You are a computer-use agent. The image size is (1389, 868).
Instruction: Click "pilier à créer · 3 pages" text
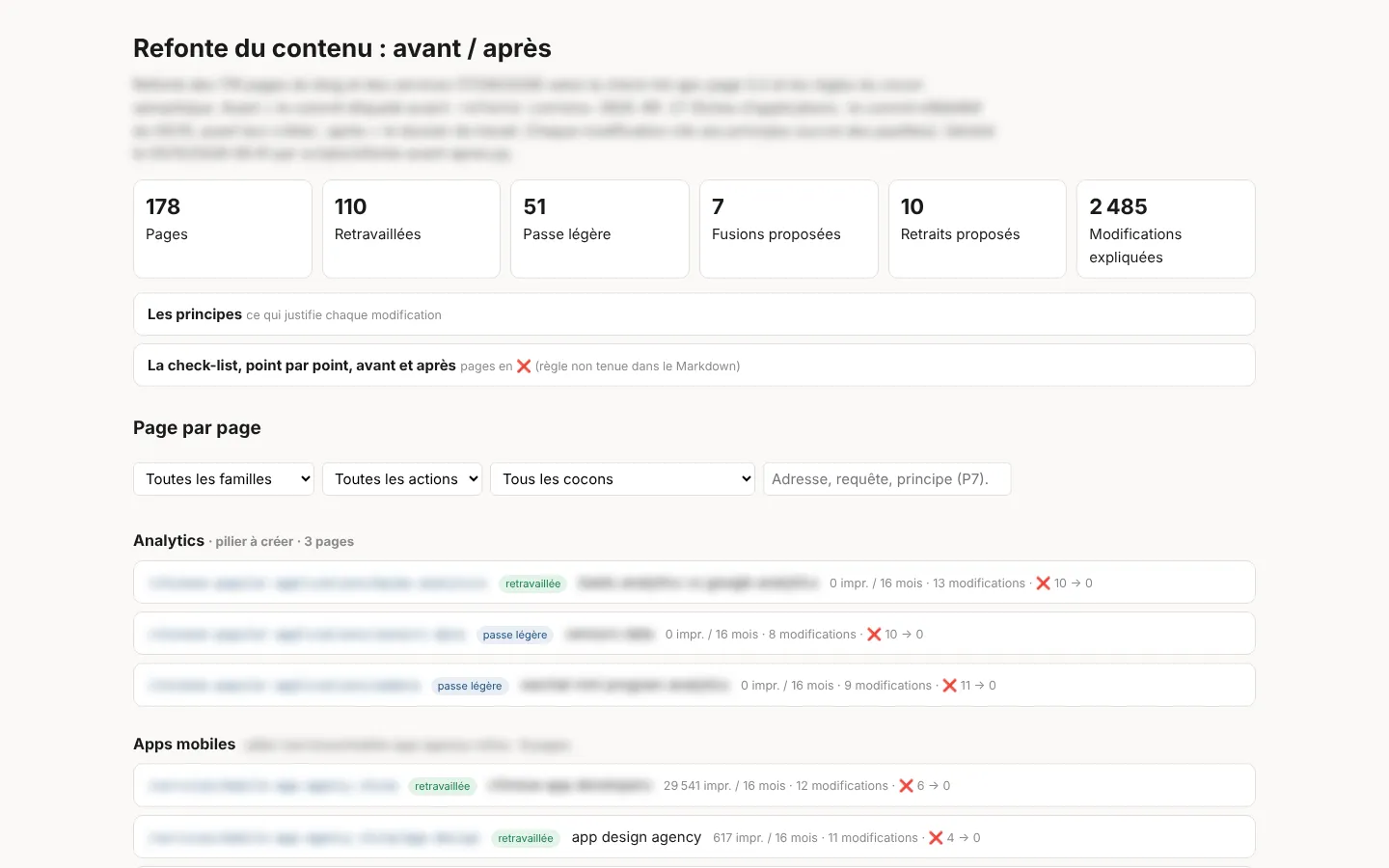(x=285, y=542)
